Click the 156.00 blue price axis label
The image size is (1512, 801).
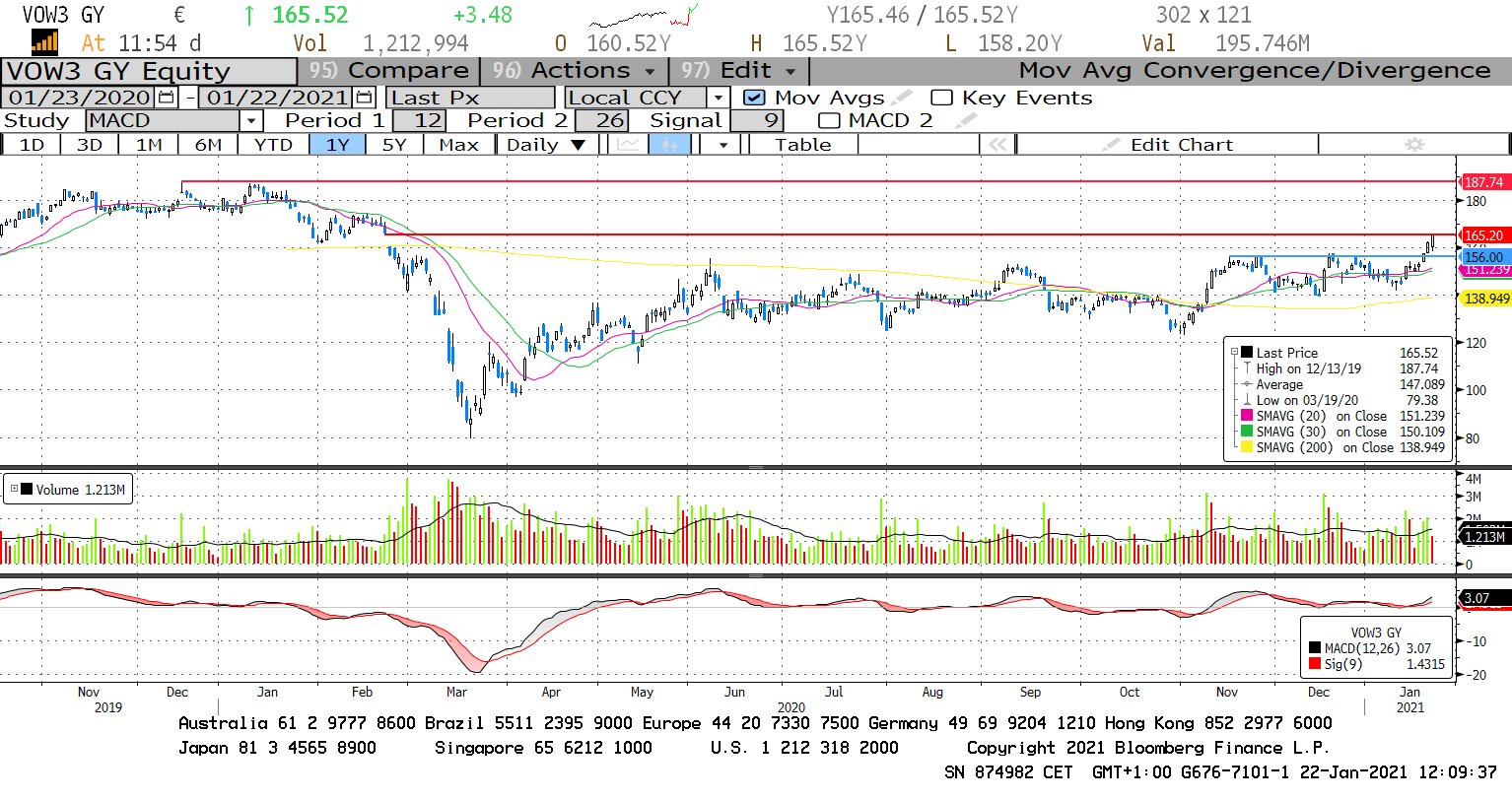tap(1483, 257)
